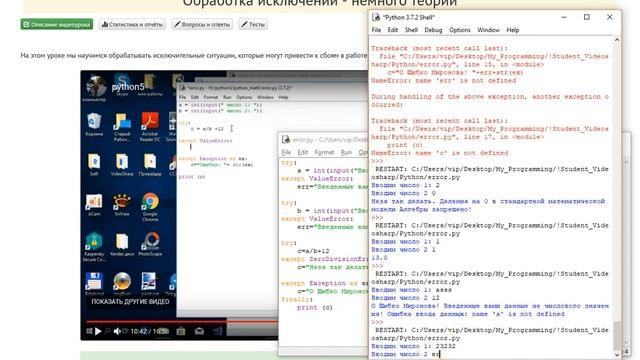Open Edit menu in error.py editor window
The width and height of the screenshot is (640, 360).
click(x=302, y=152)
